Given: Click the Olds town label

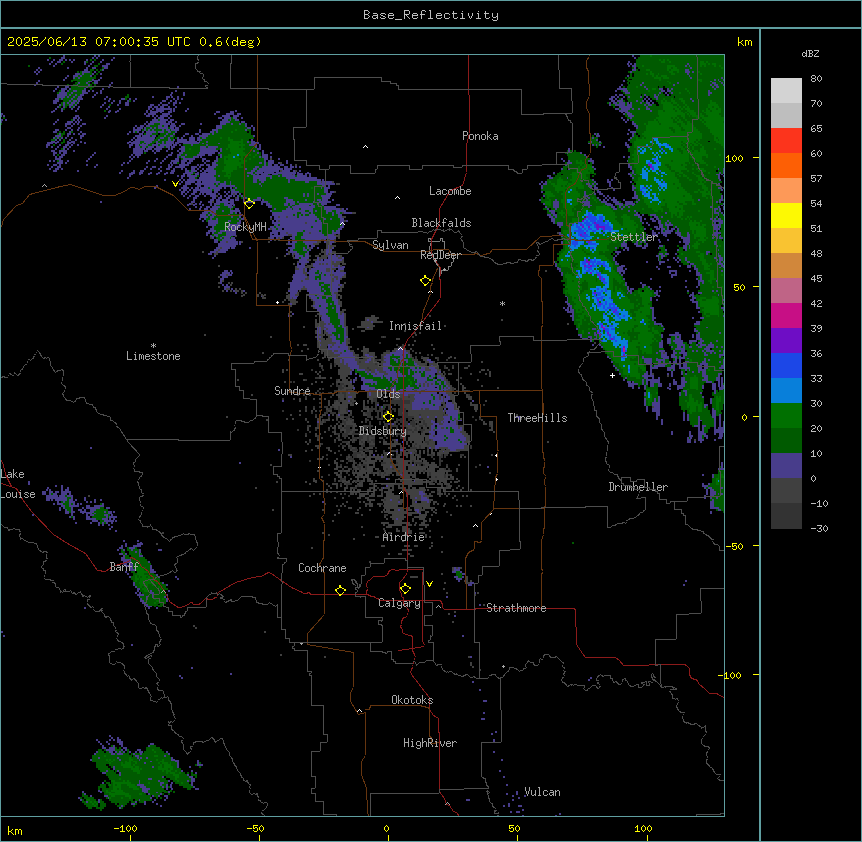Looking at the screenshot, I should tap(388, 394).
